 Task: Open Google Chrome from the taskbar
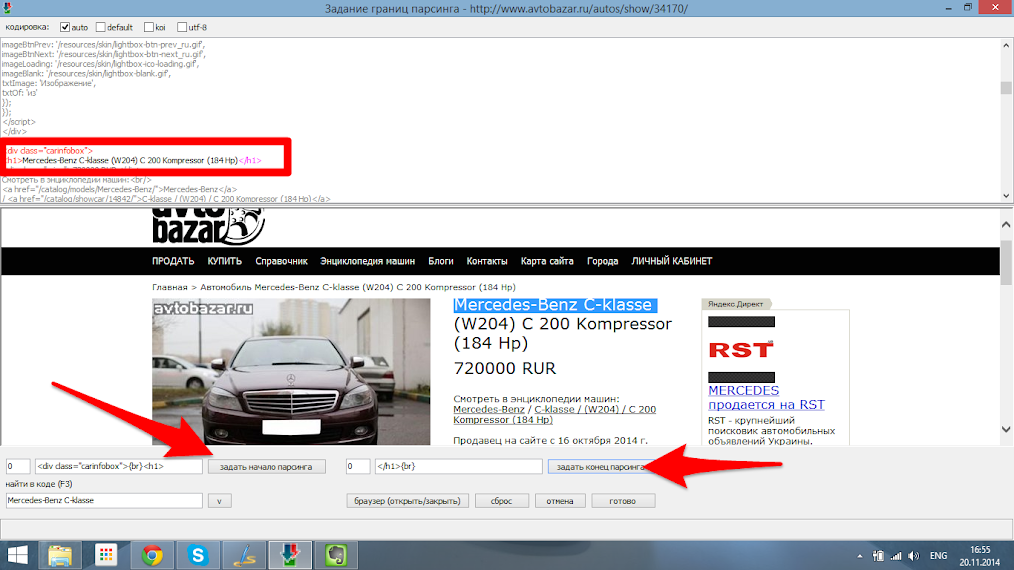(153, 555)
